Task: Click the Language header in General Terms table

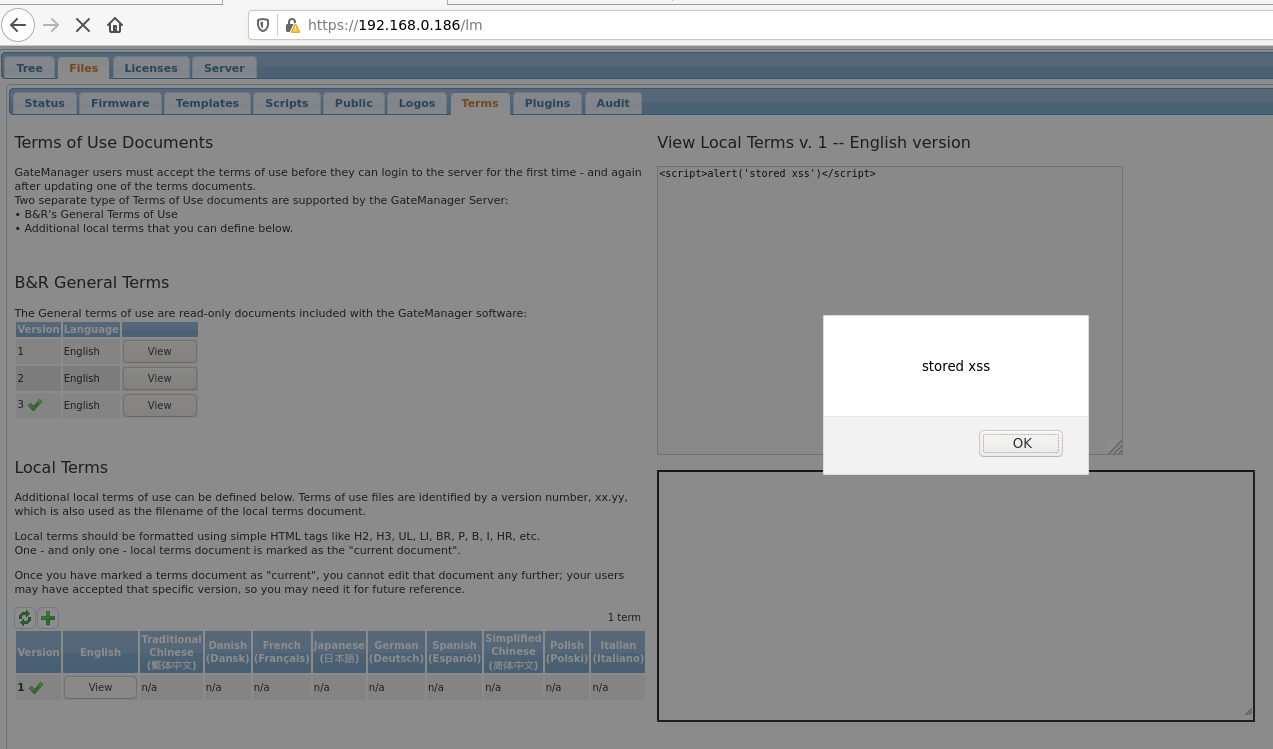Action: [92, 329]
